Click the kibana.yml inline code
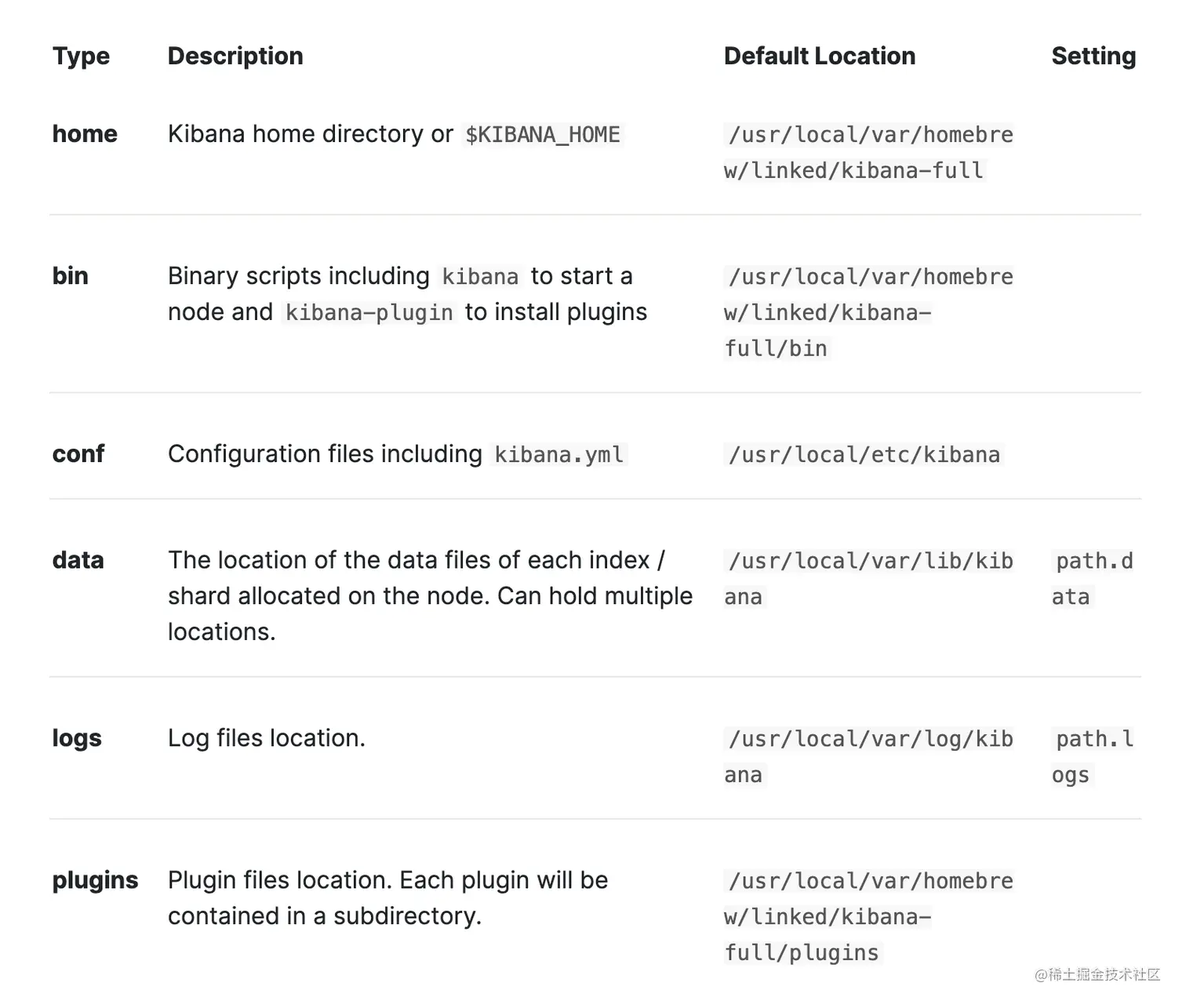 click(x=558, y=455)
